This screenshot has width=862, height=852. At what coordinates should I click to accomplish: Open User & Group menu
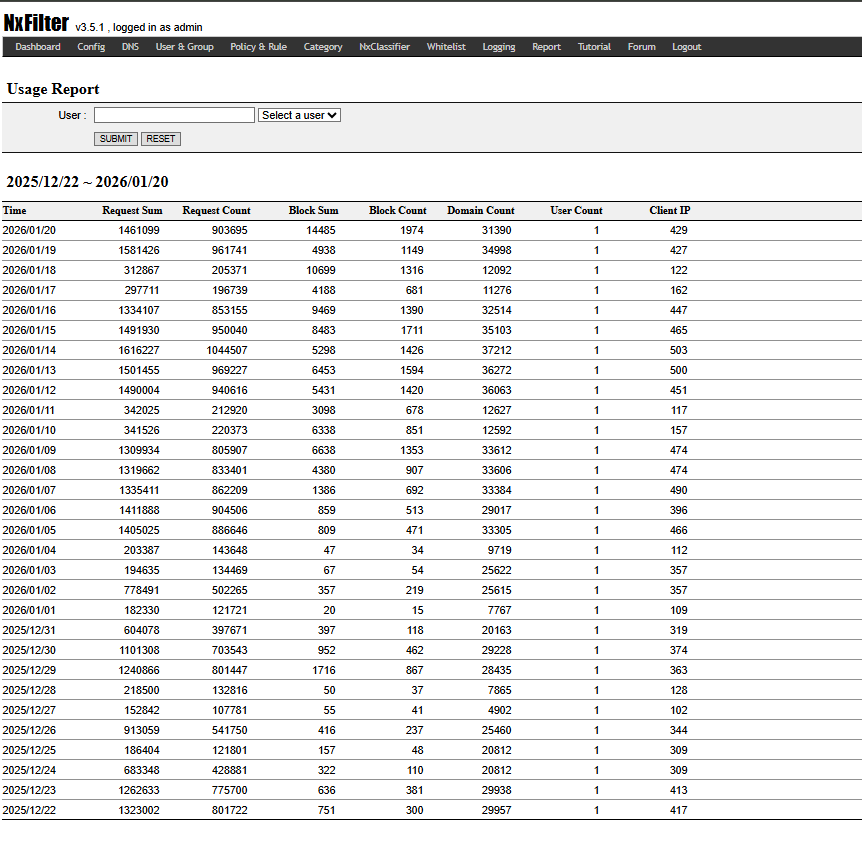pos(184,47)
